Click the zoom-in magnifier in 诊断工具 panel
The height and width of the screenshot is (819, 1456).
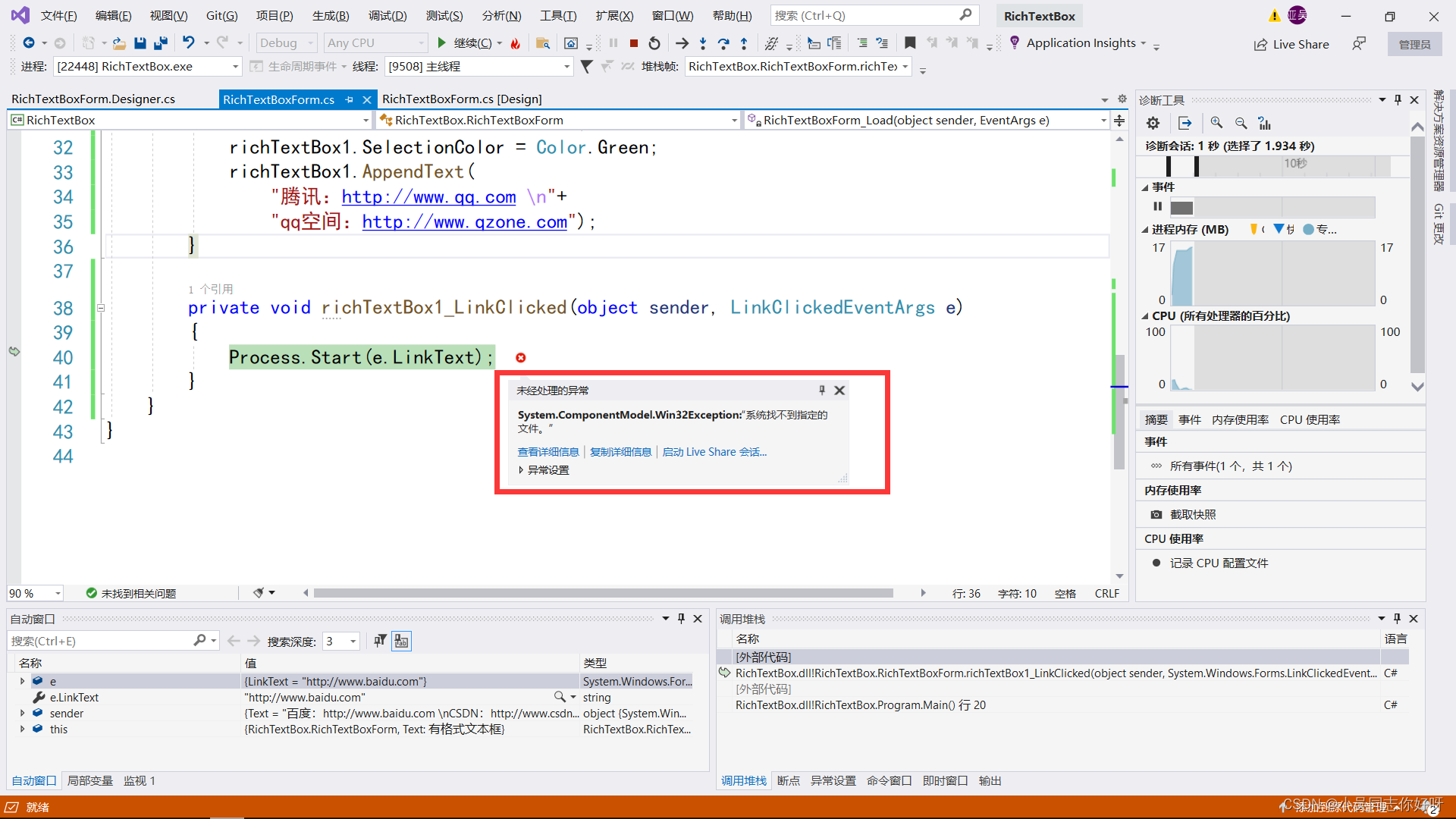1217,123
